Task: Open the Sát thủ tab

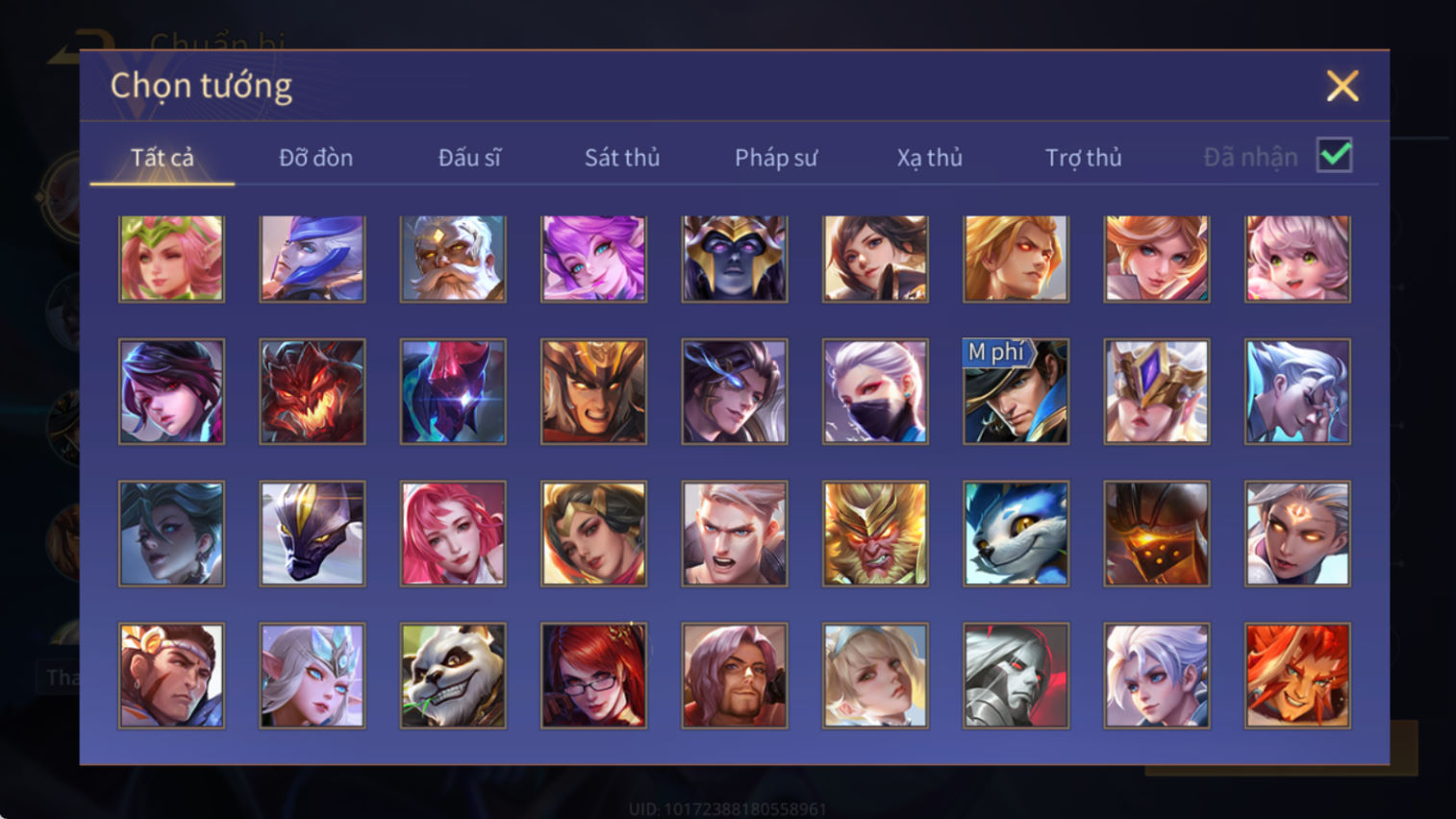Action: click(622, 158)
